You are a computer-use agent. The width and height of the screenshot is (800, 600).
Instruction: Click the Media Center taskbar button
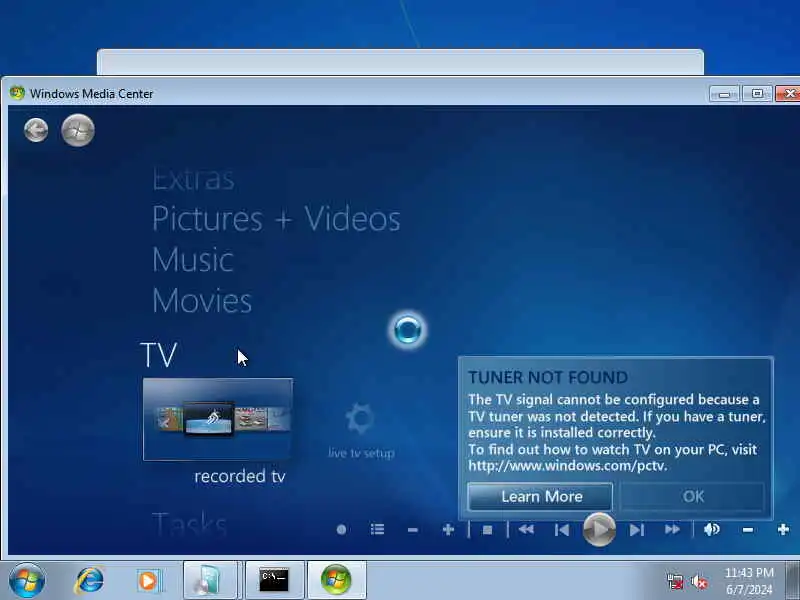pyautogui.click(x=336, y=580)
